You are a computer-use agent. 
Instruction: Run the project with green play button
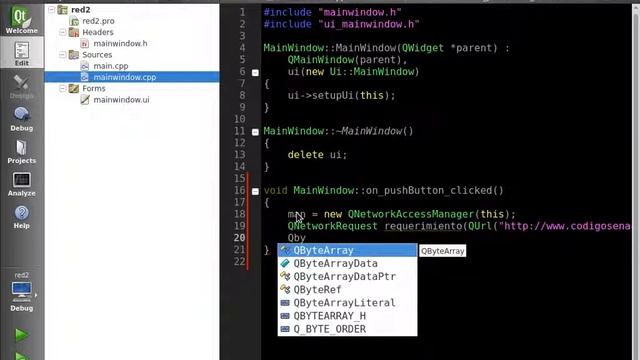(x=21, y=335)
